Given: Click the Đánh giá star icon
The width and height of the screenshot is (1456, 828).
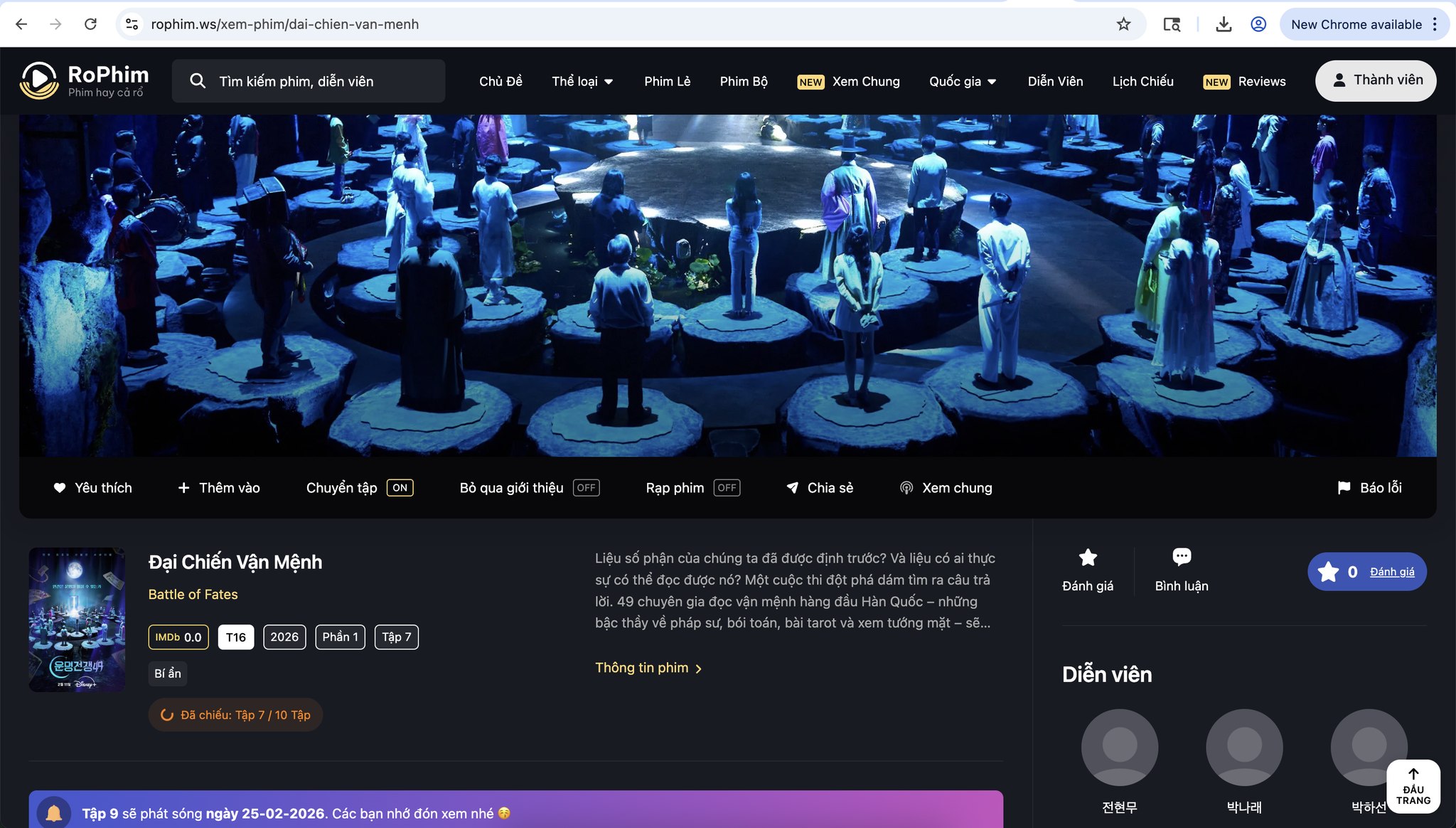Looking at the screenshot, I should tap(1088, 558).
